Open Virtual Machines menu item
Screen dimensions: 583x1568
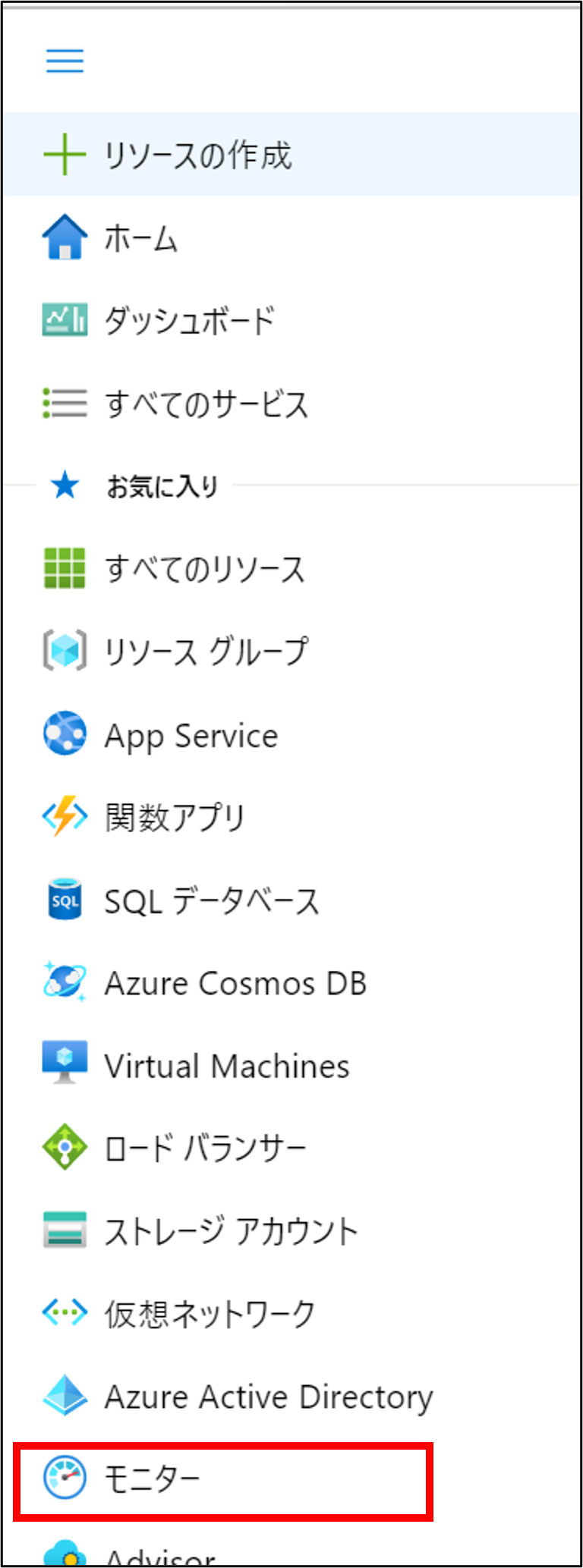(226, 1066)
